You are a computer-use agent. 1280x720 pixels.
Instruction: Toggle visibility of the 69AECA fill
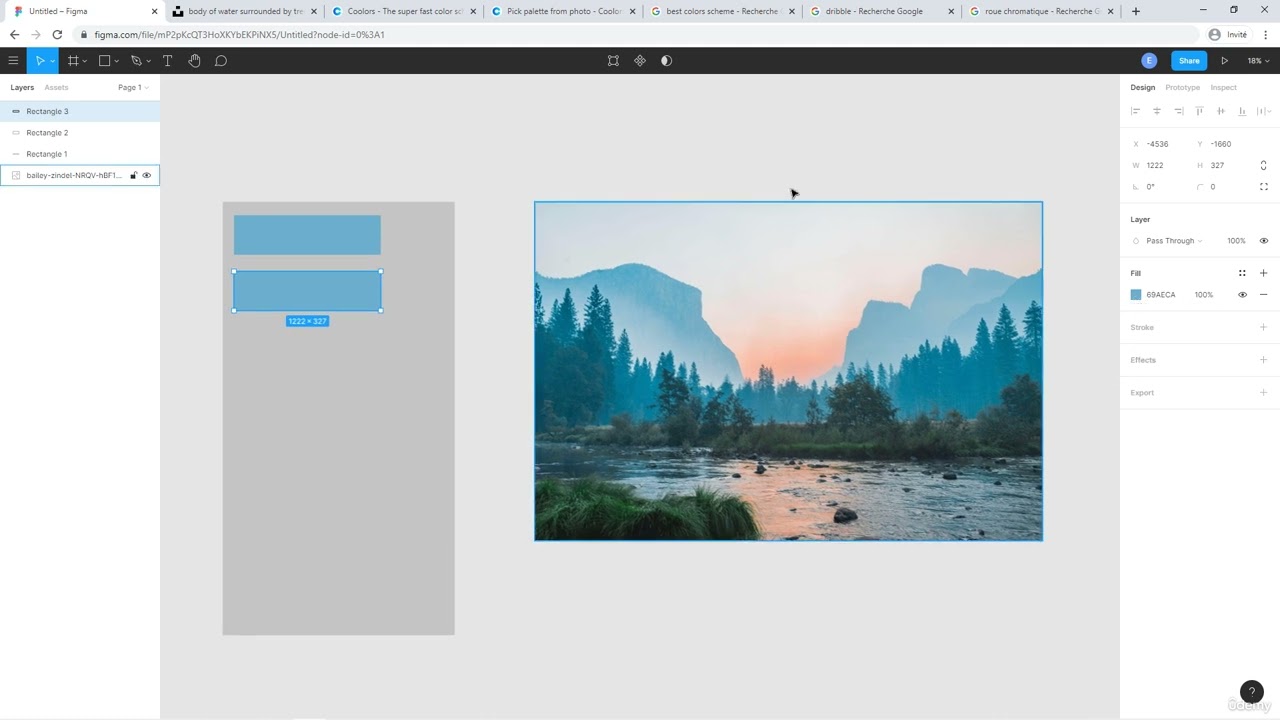pos(1242,295)
